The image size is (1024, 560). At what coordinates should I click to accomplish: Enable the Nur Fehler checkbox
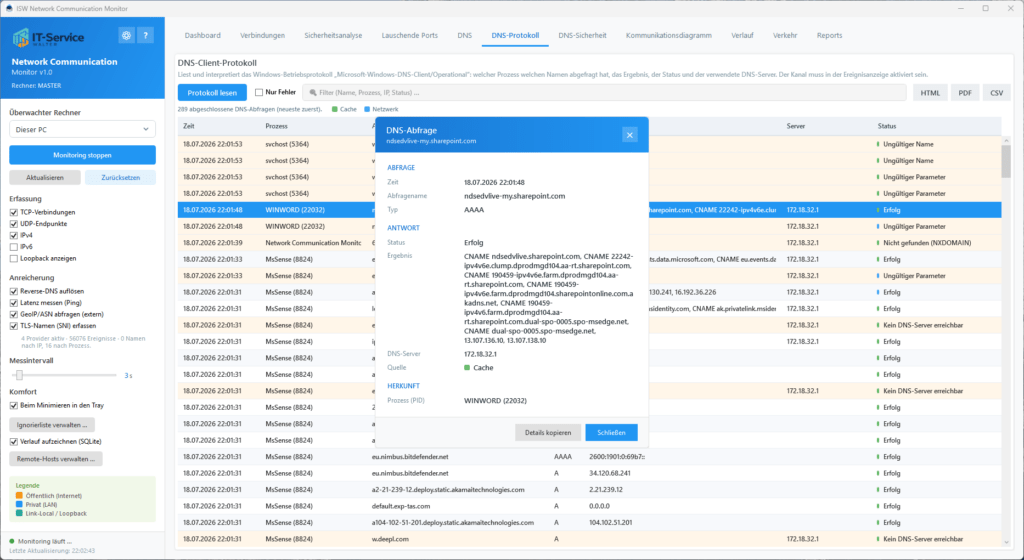pos(259,93)
